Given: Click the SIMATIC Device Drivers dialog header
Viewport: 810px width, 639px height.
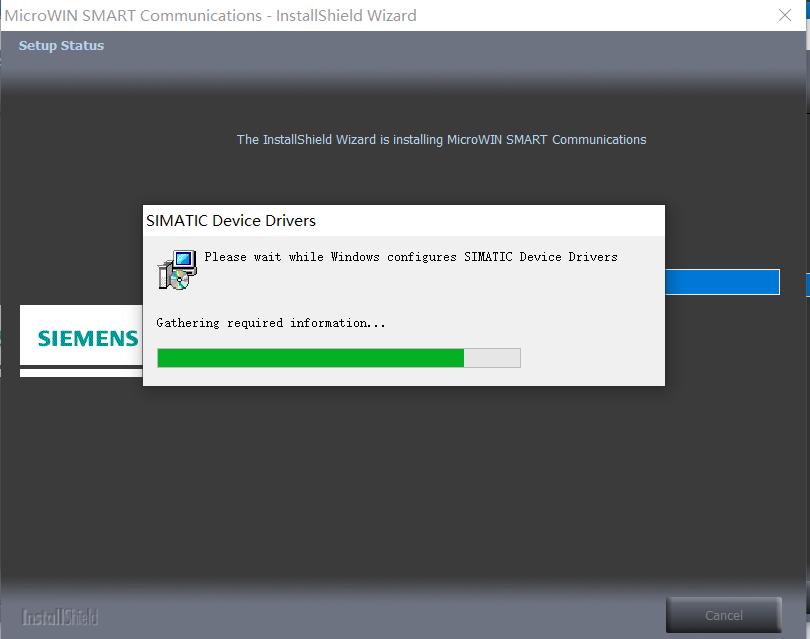Looking at the screenshot, I should 403,220.
